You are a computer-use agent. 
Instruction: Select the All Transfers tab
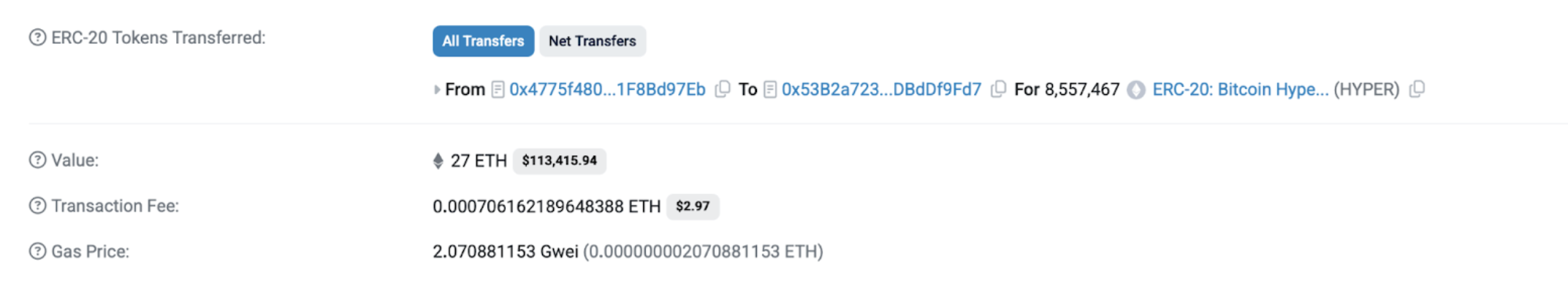pyautogui.click(x=483, y=41)
